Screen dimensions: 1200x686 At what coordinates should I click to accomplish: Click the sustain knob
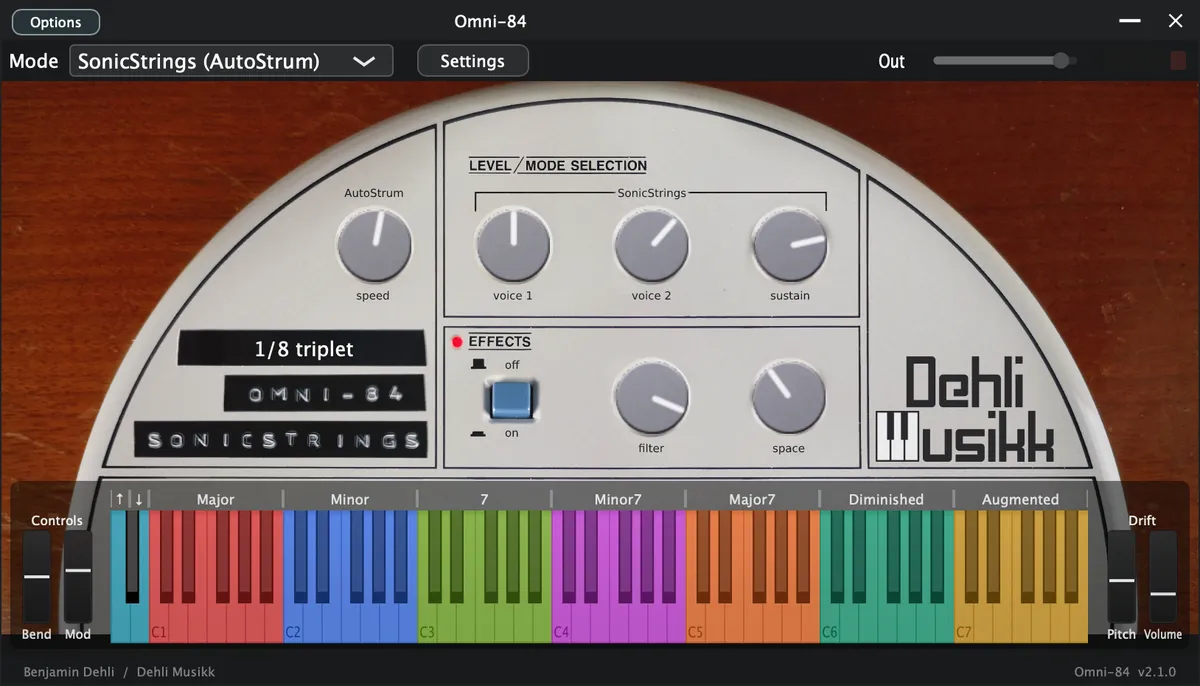[790, 246]
